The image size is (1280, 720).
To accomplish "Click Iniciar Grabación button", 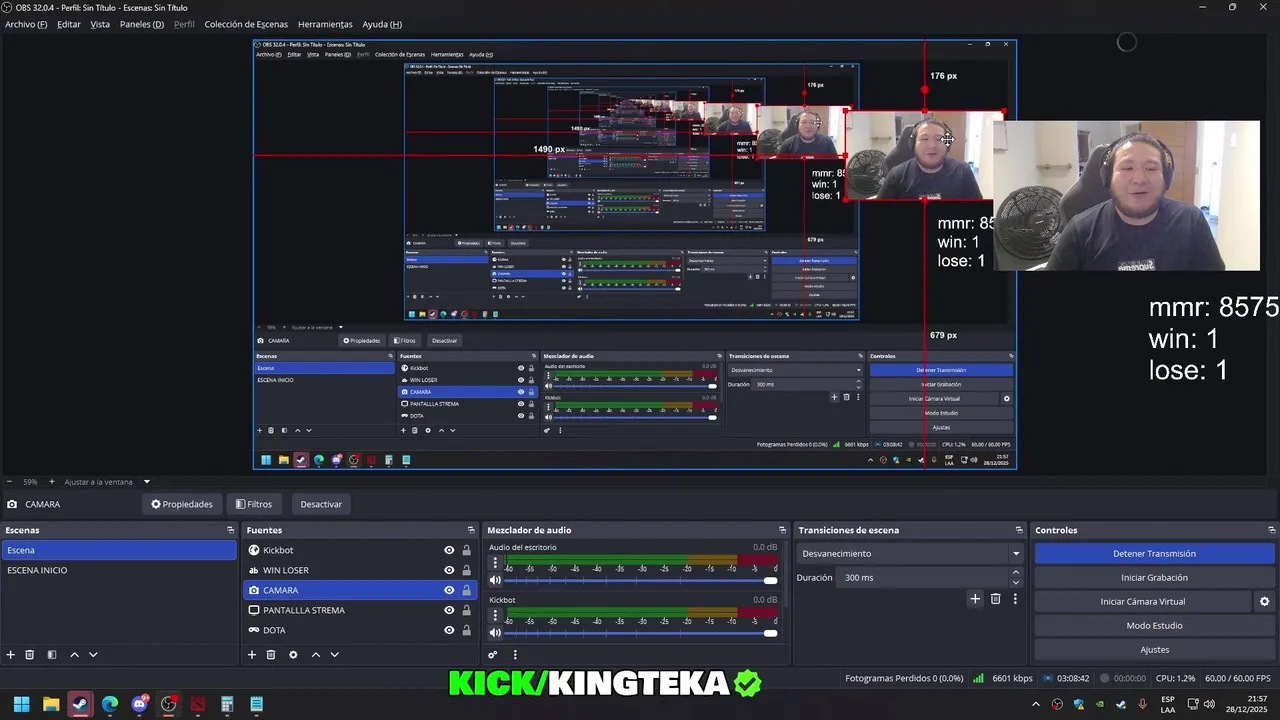I will 1154,577.
